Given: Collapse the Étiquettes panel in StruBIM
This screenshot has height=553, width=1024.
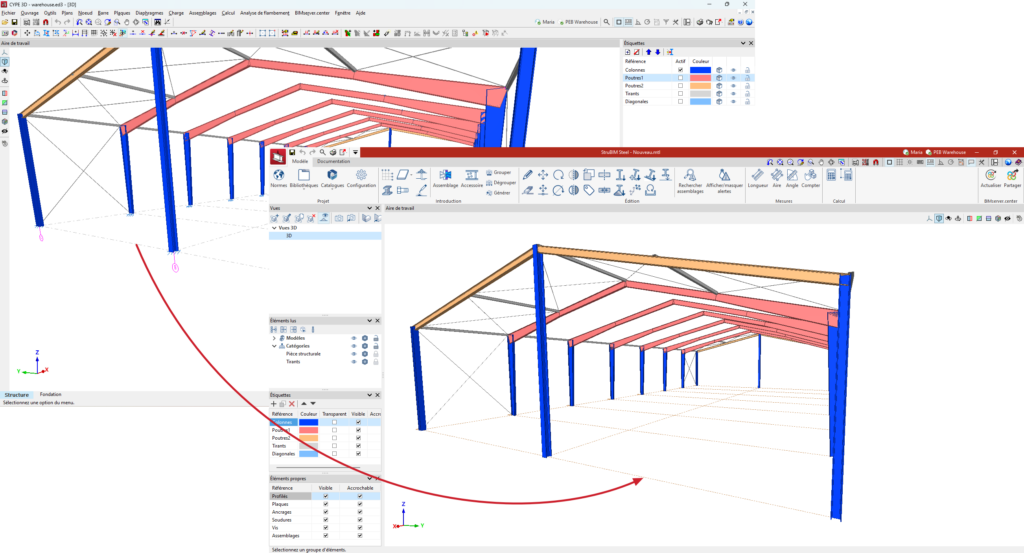Looking at the screenshot, I should click(370, 394).
